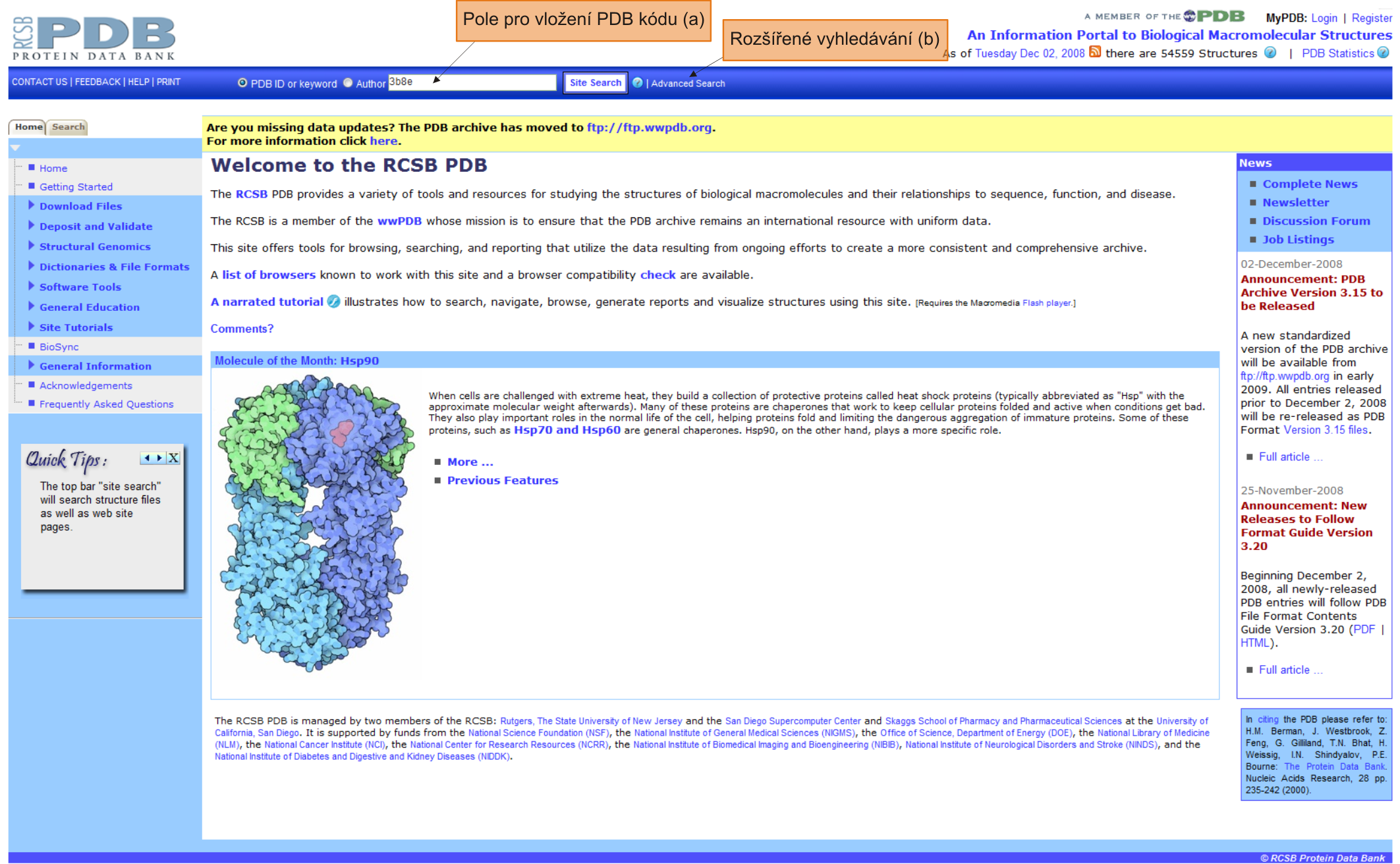Open Acknowledgements in left tree
This screenshot has height=864, width=1400.
(x=86, y=386)
